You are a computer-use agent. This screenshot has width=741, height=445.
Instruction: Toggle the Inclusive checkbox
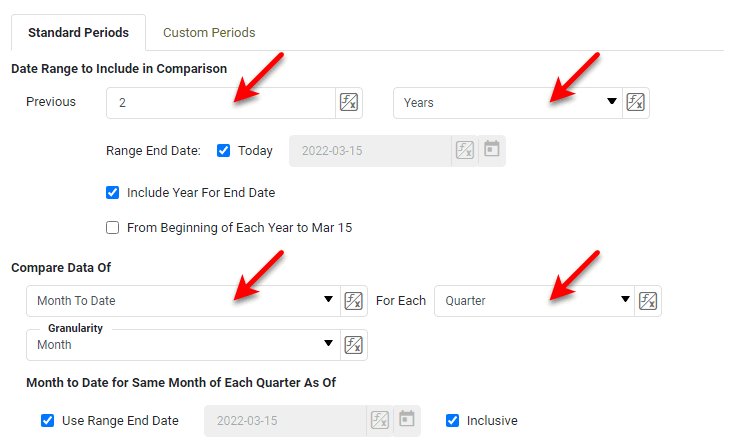[452, 420]
